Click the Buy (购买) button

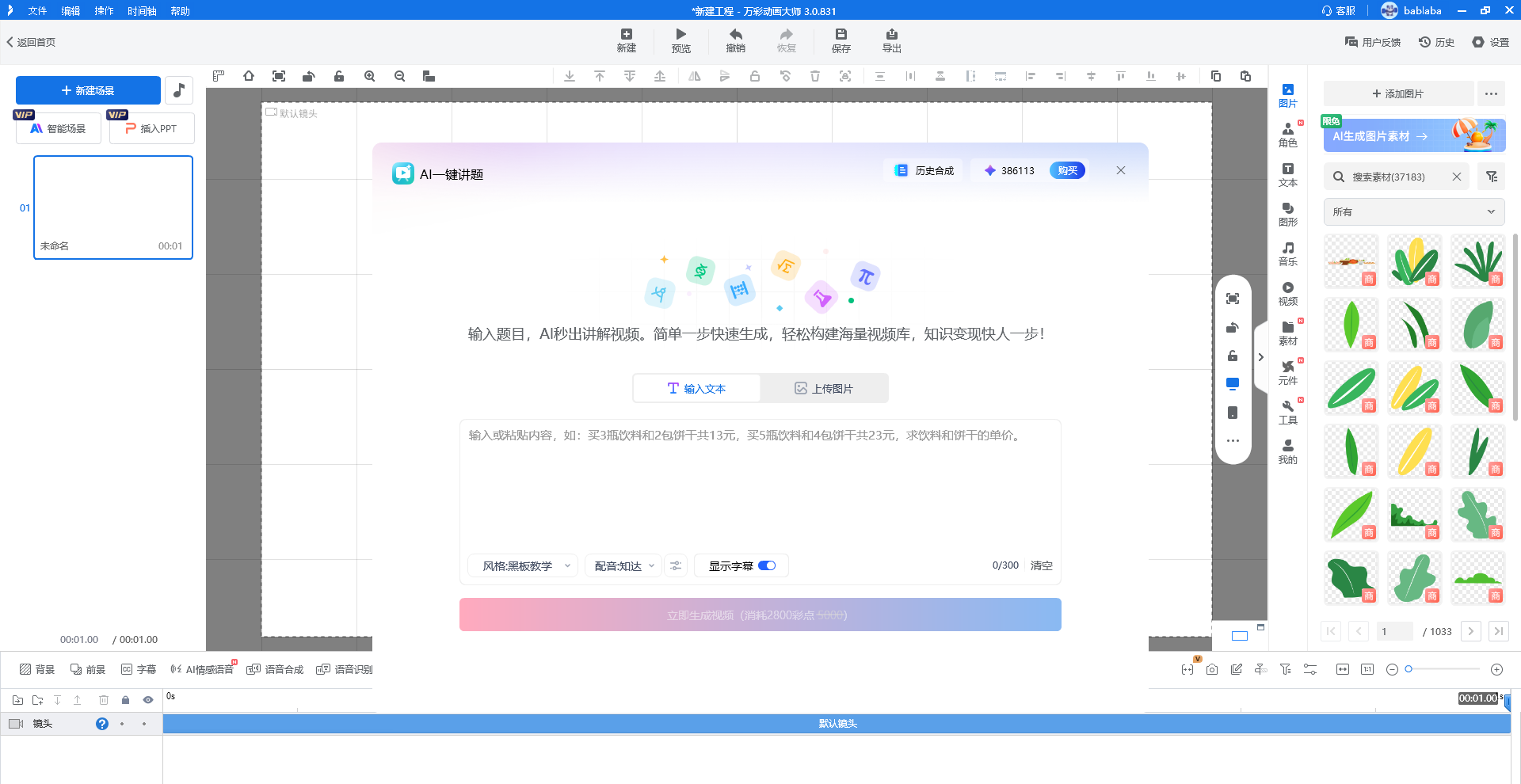pyautogui.click(x=1067, y=170)
